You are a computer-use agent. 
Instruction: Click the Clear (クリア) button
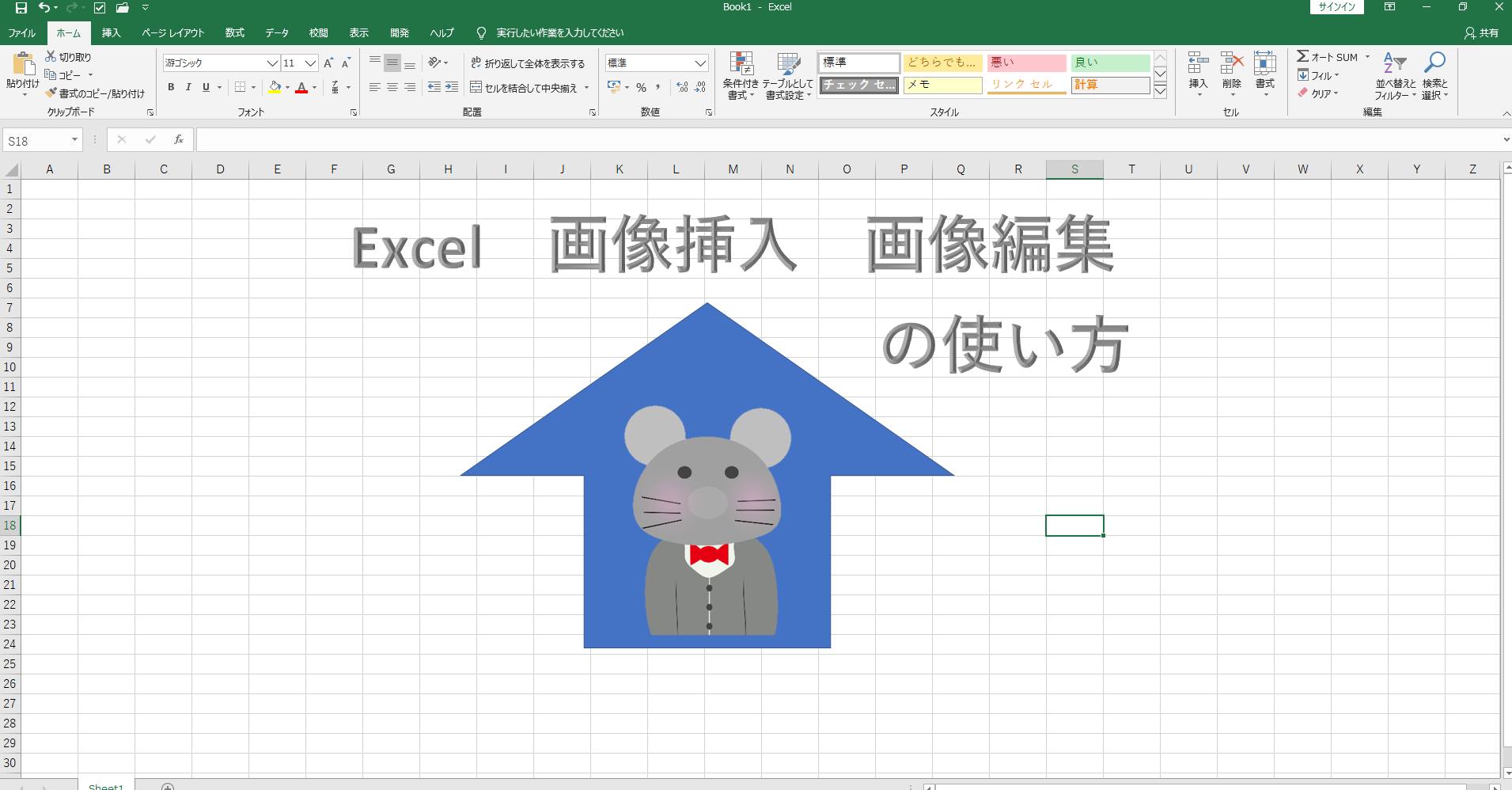coord(1318,93)
